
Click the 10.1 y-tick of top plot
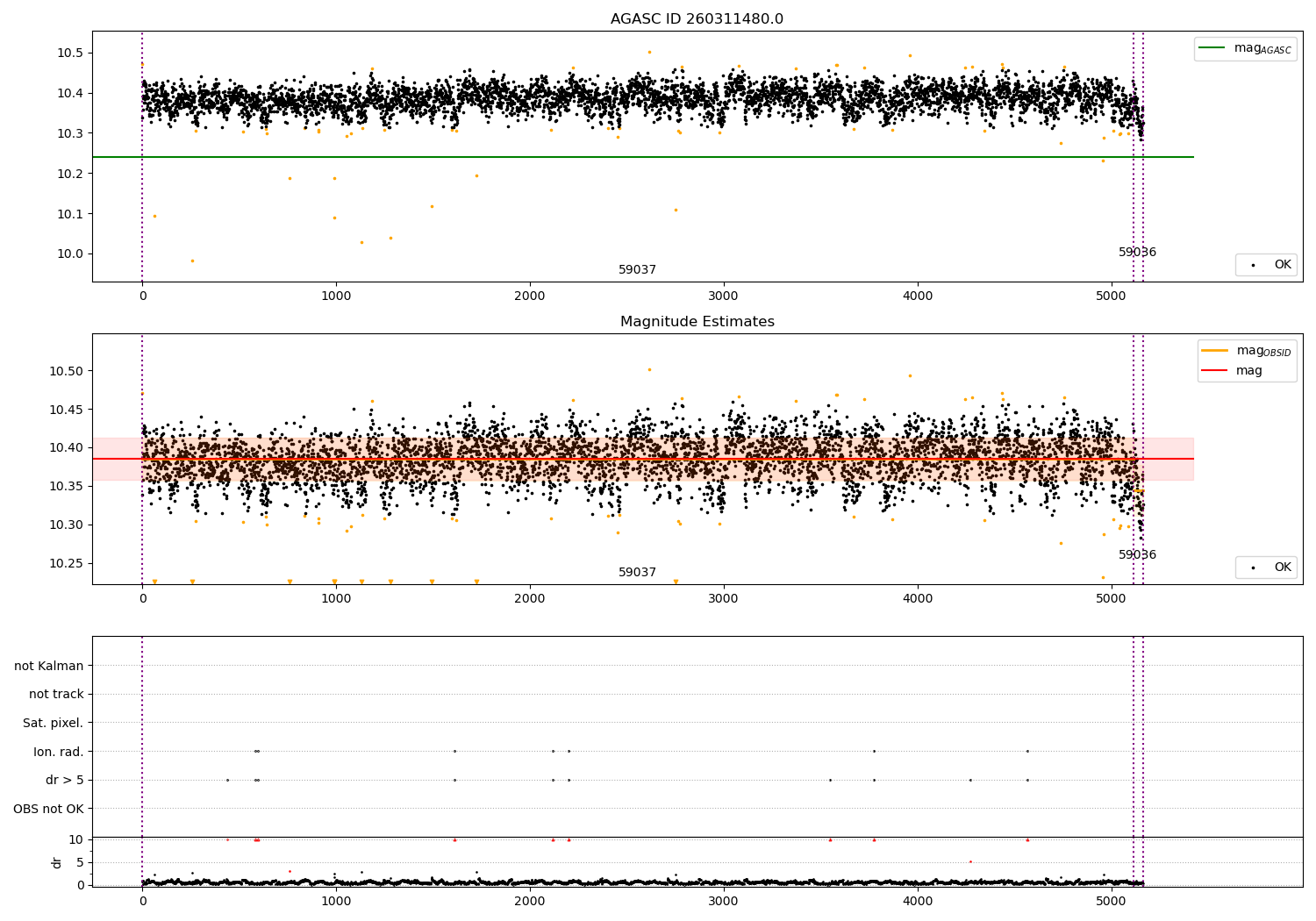[70, 215]
